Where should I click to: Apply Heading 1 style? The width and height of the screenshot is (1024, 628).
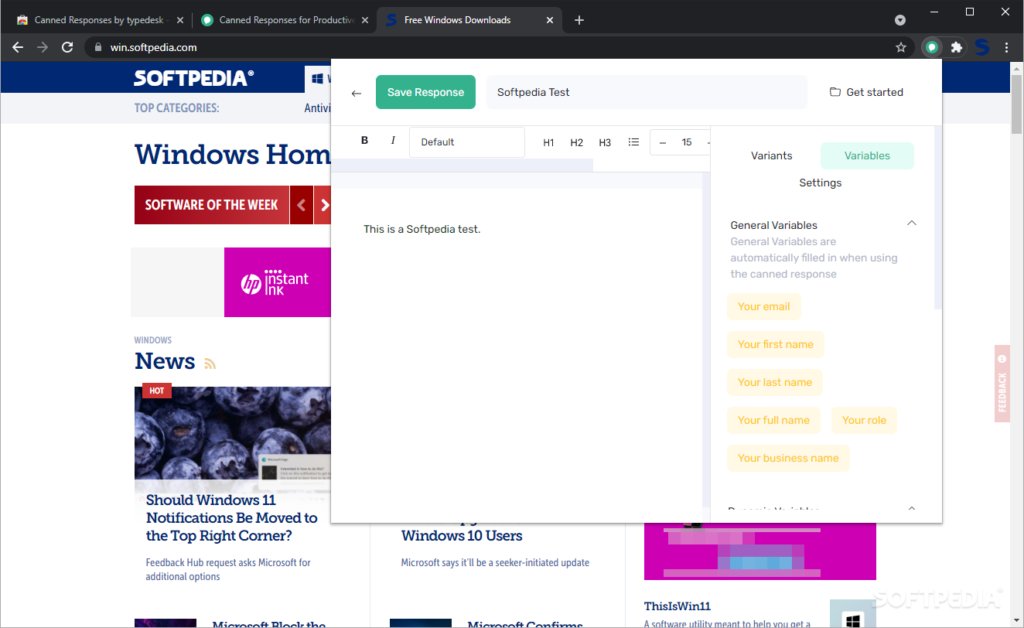(x=548, y=142)
